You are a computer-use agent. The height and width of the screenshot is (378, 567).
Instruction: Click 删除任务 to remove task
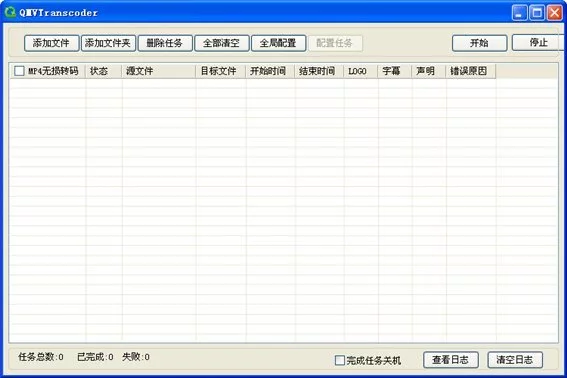tap(165, 43)
